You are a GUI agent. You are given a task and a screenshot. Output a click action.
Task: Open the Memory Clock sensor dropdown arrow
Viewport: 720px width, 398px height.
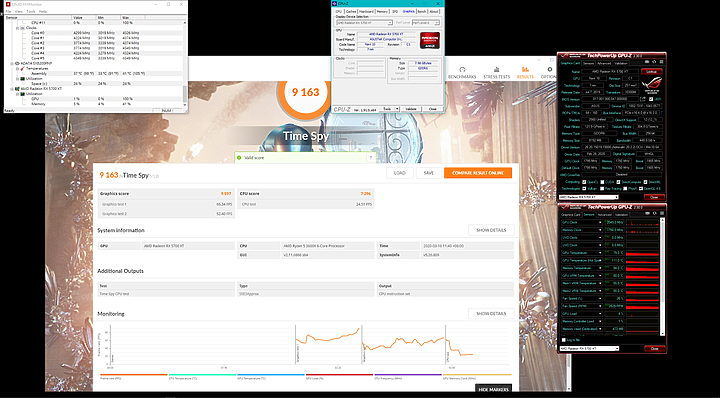click(600, 230)
